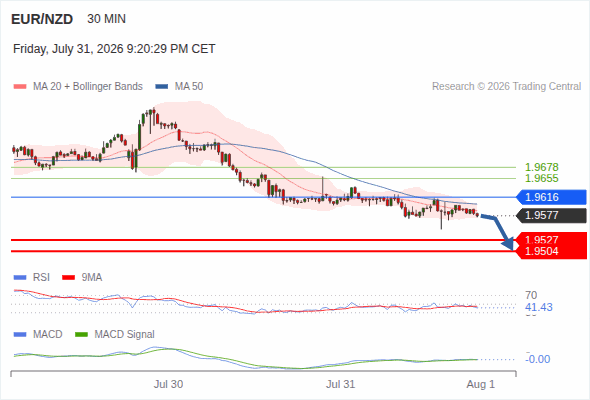Image resolution: width=590 pixels, height=400 pixels.
Task: Click the MA 20 + Bollinger Bands legend swatch
Action: pos(20,87)
